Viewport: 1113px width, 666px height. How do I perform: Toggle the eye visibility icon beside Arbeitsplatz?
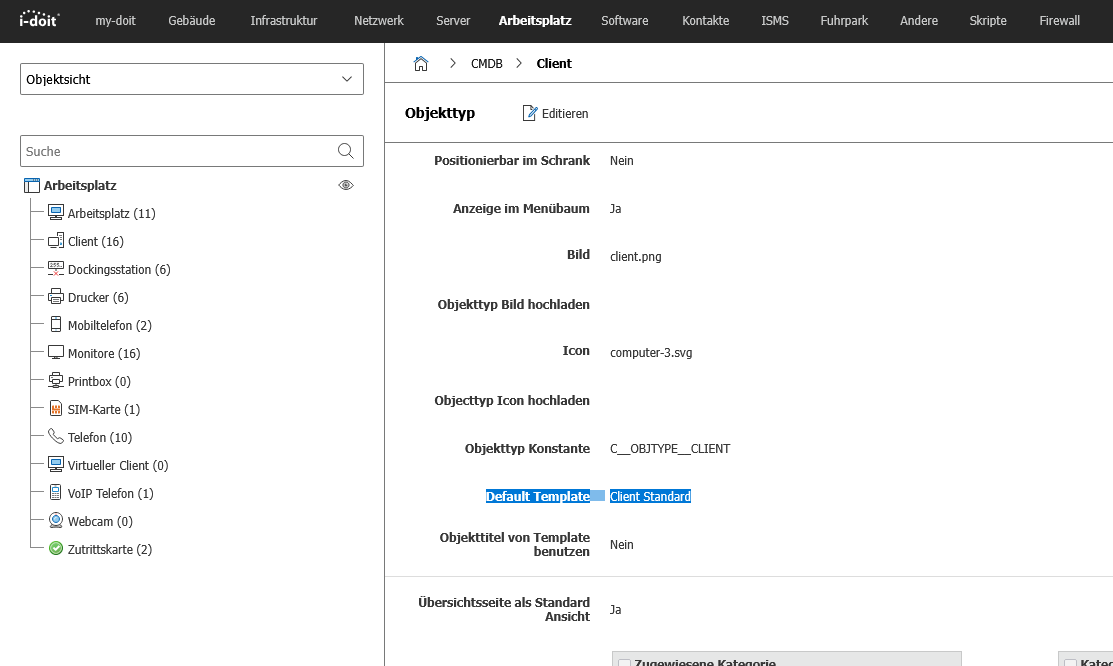pyautogui.click(x=346, y=185)
